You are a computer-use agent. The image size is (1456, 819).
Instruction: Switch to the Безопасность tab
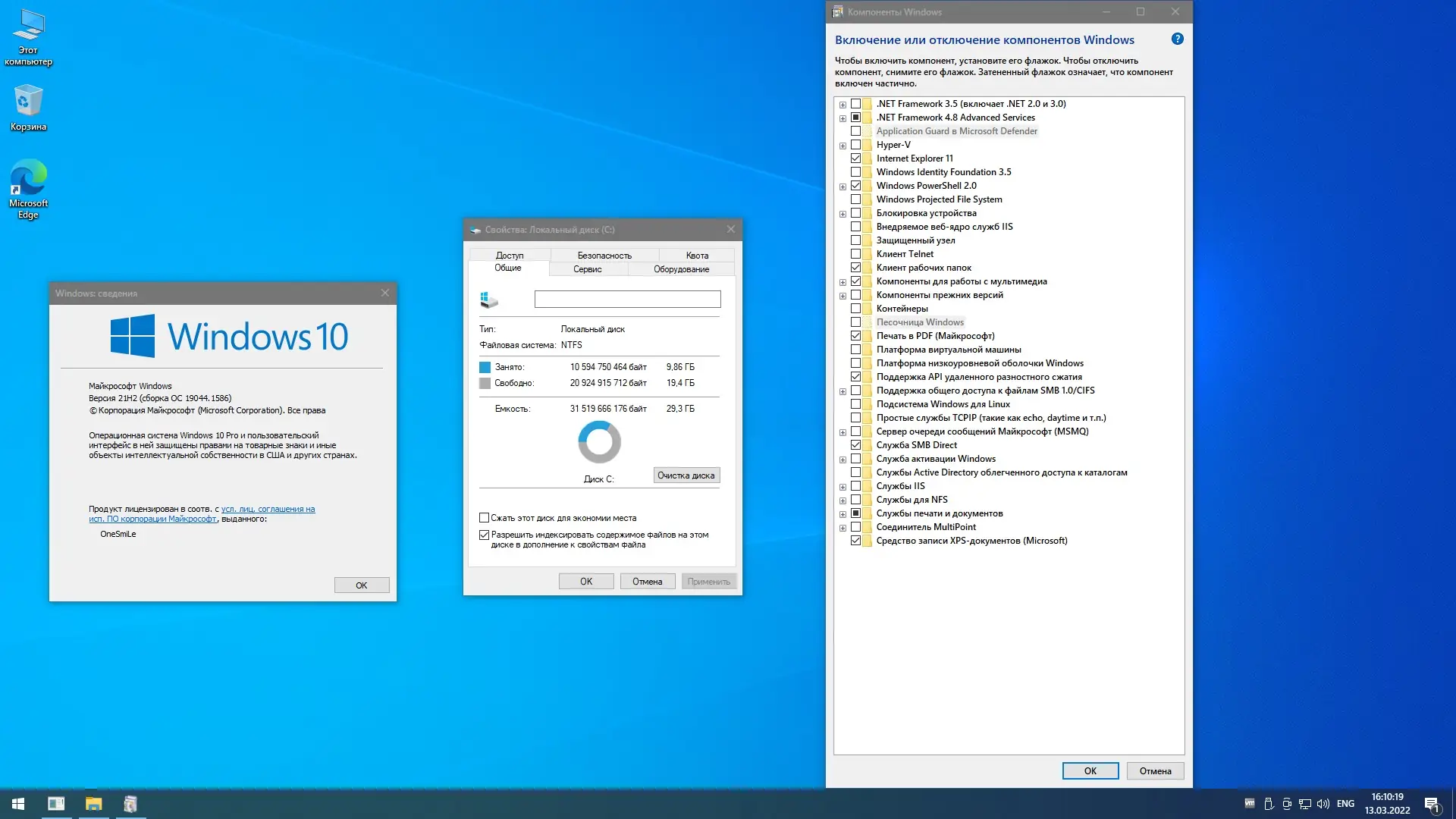[604, 256]
